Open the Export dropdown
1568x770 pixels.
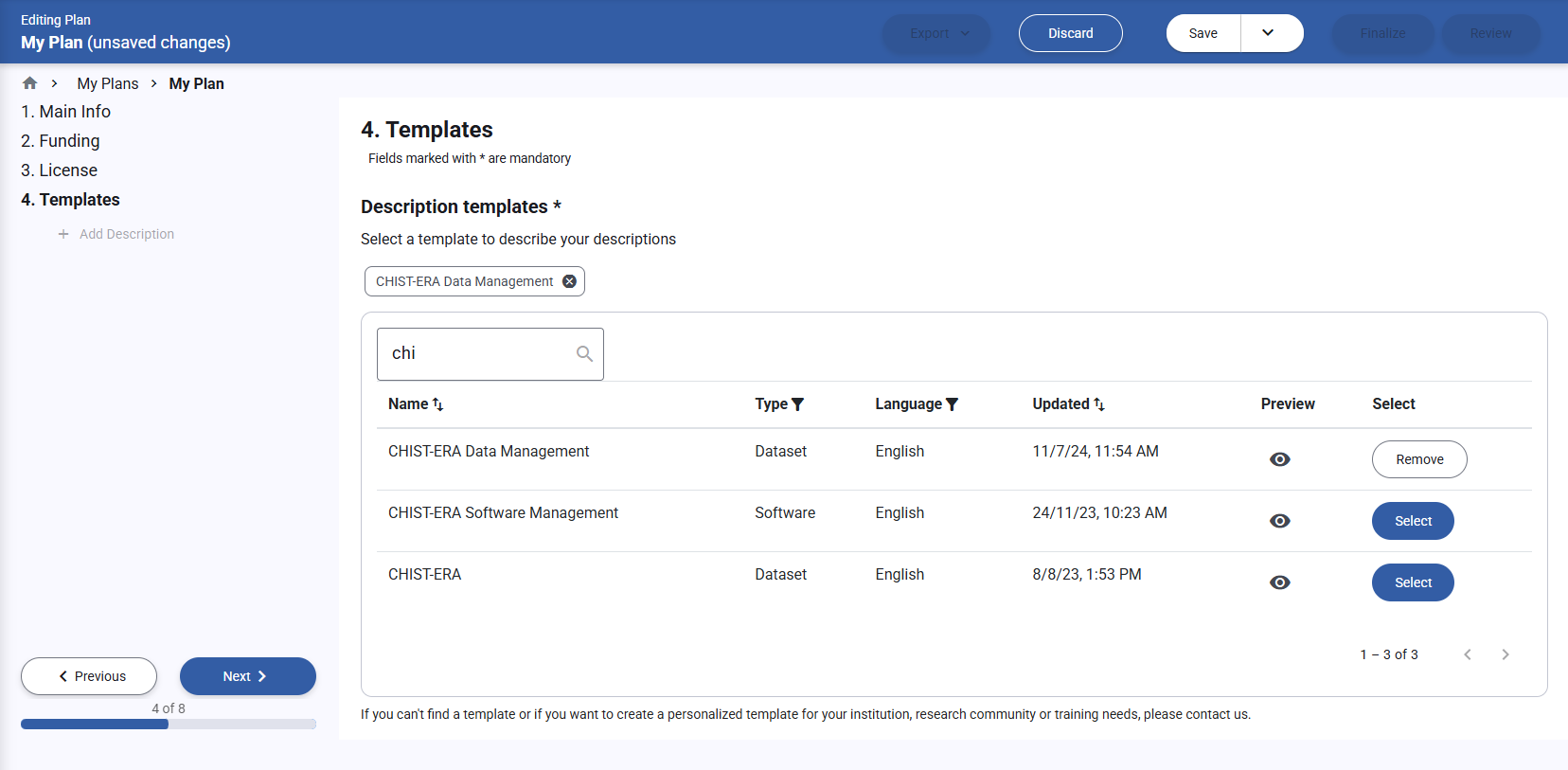[x=936, y=33]
